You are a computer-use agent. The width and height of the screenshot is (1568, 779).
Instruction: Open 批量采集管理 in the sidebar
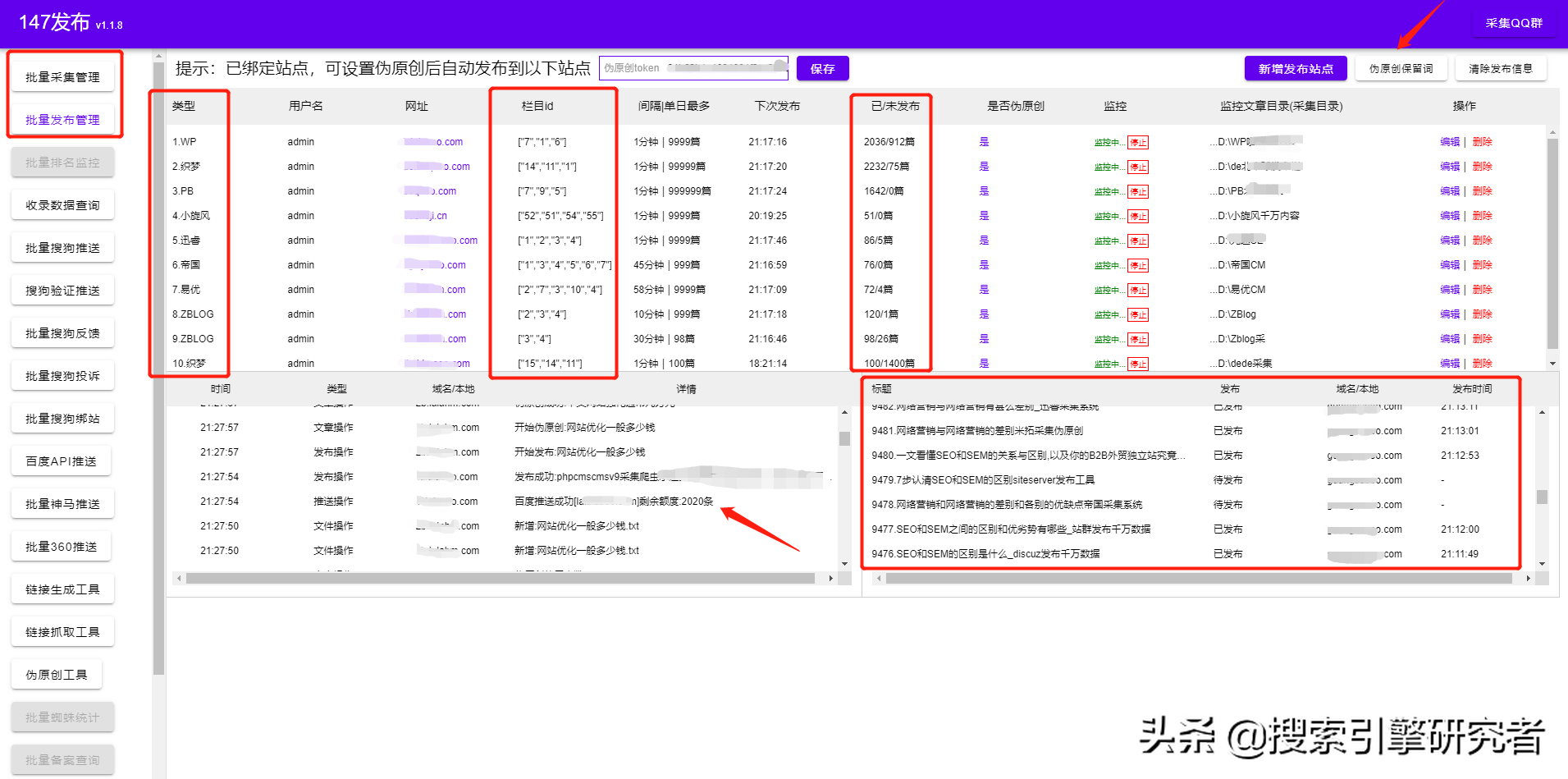pos(62,77)
